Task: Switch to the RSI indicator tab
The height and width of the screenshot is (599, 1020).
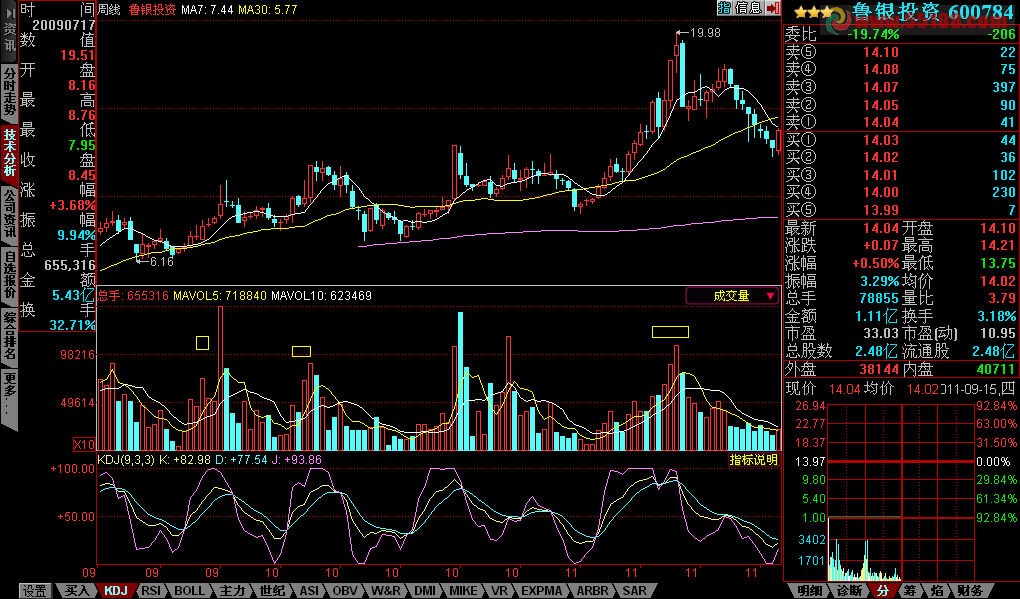Action: pyautogui.click(x=151, y=591)
